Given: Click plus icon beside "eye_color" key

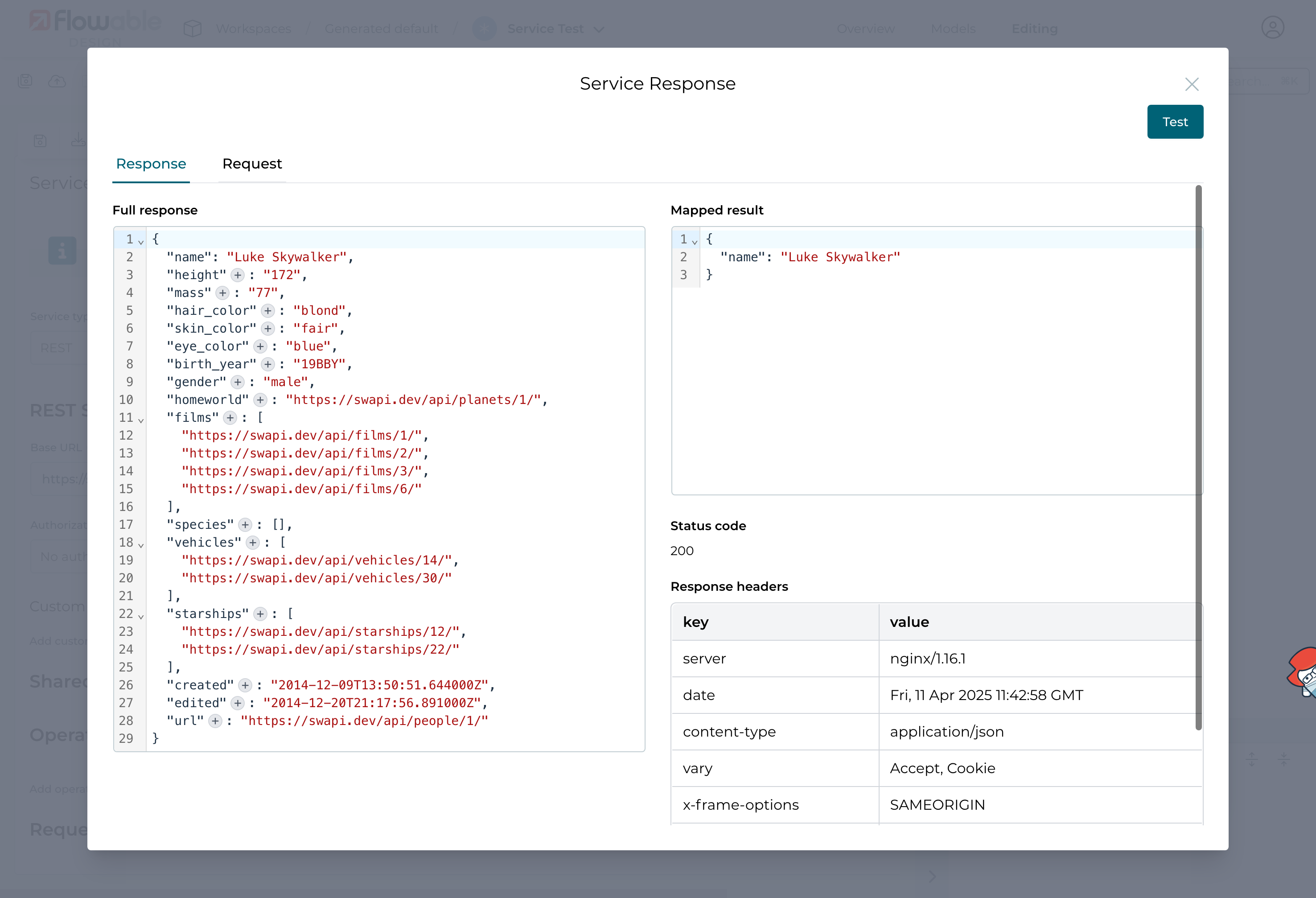Looking at the screenshot, I should (x=260, y=346).
